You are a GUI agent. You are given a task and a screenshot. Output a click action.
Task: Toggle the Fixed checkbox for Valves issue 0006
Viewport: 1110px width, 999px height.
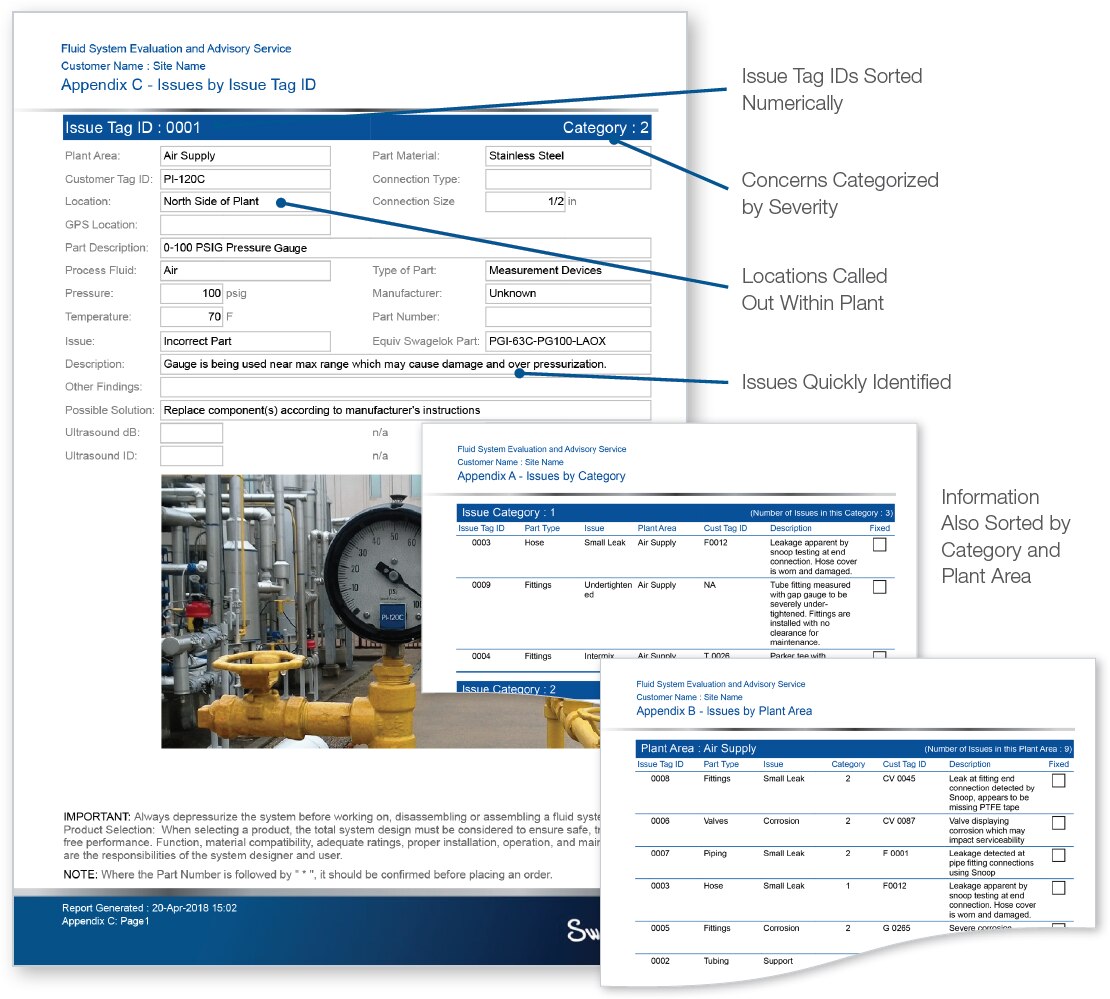pyautogui.click(x=1058, y=823)
